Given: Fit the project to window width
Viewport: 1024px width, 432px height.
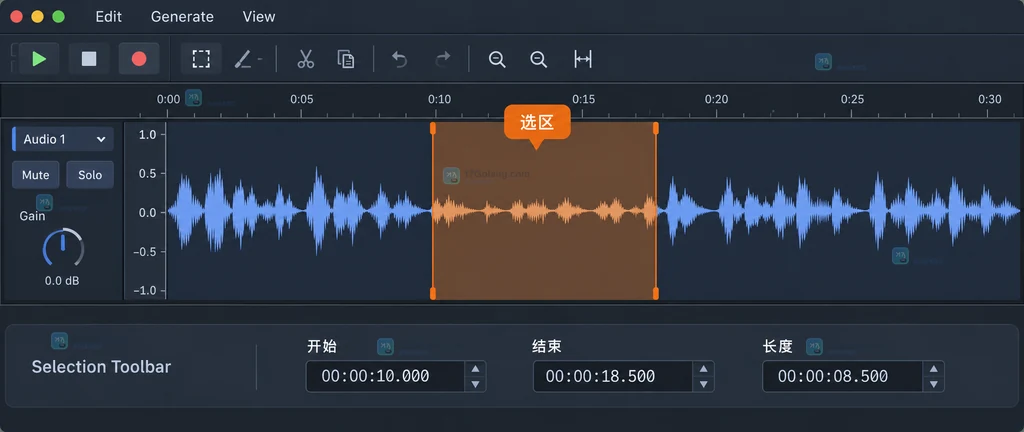Looking at the screenshot, I should (x=583, y=59).
